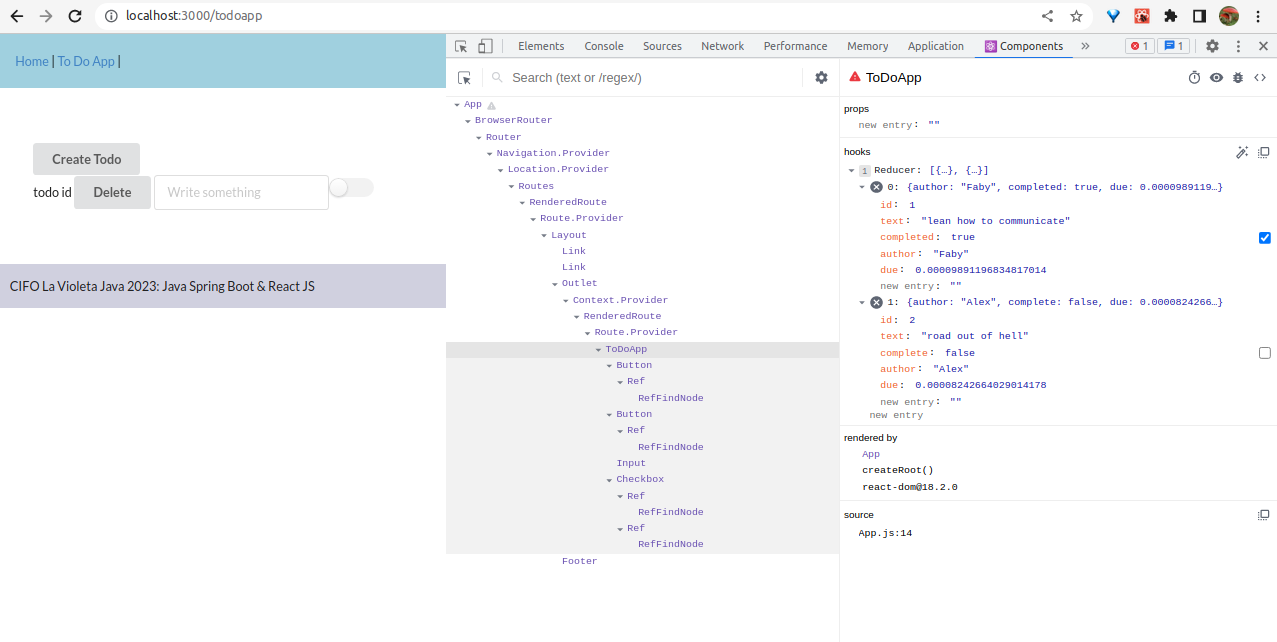Image resolution: width=1277 pixels, height=642 pixels.
Task: Open the Extensions puzzle menu
Action: (x=1170, y=16)
